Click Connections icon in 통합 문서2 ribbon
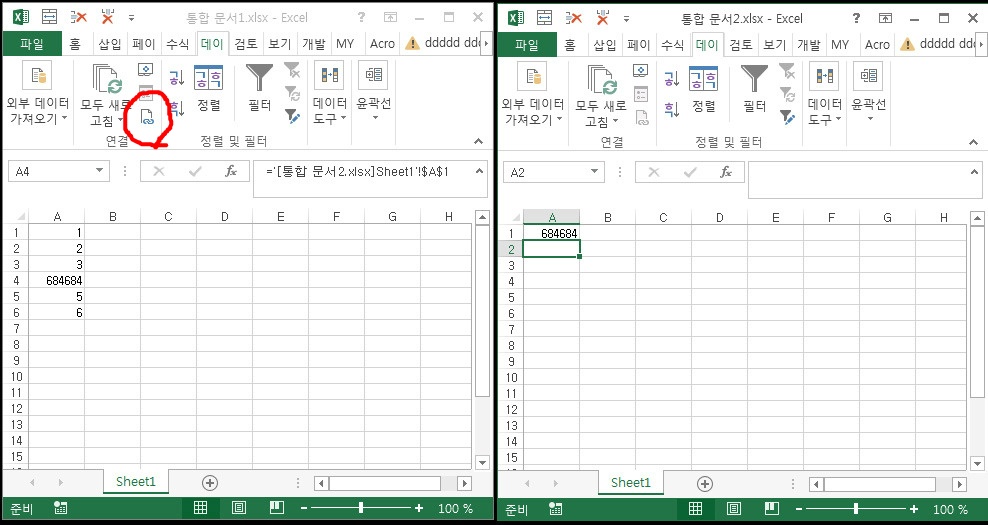988x525 pixels. point(641,71)
